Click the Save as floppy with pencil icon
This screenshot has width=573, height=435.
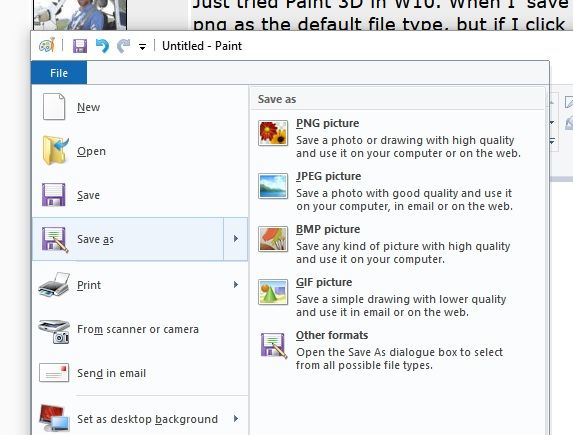click(x=55, y=239)
